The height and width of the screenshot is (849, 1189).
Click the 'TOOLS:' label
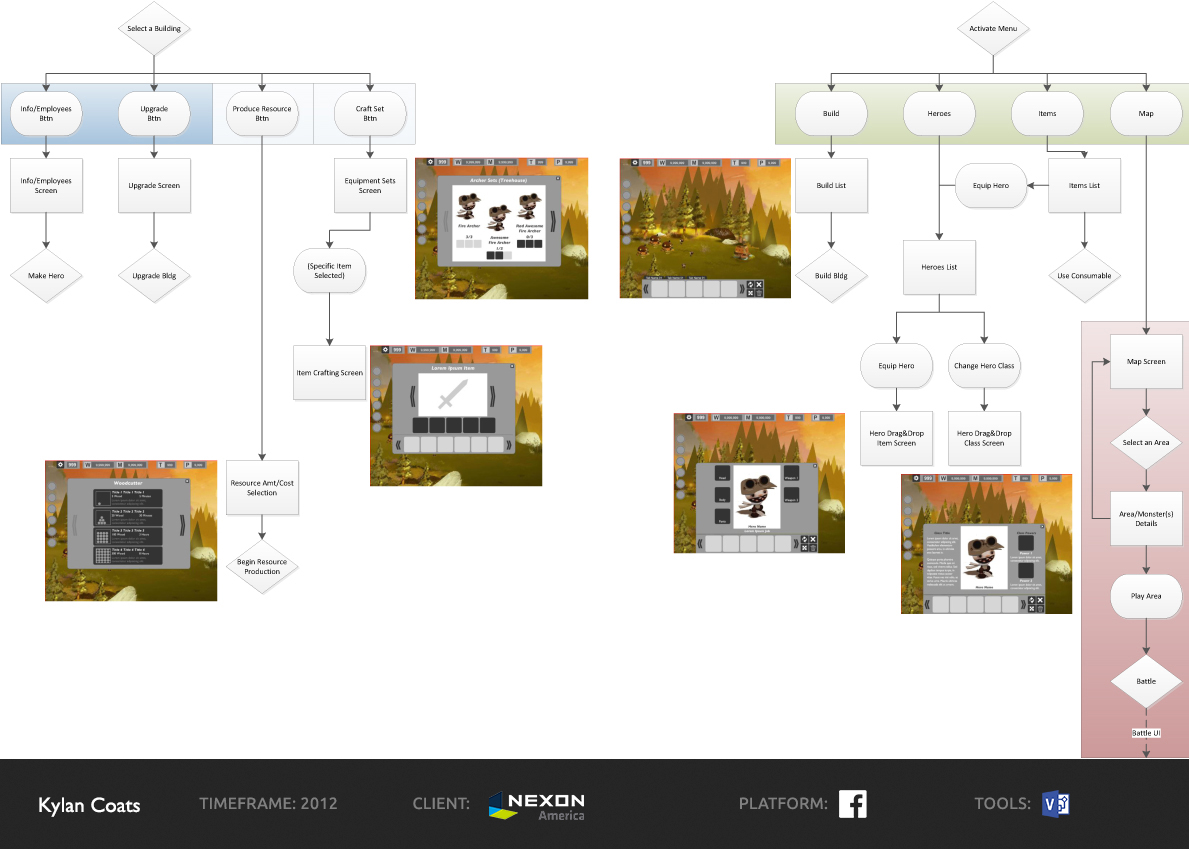[1002, 804]
